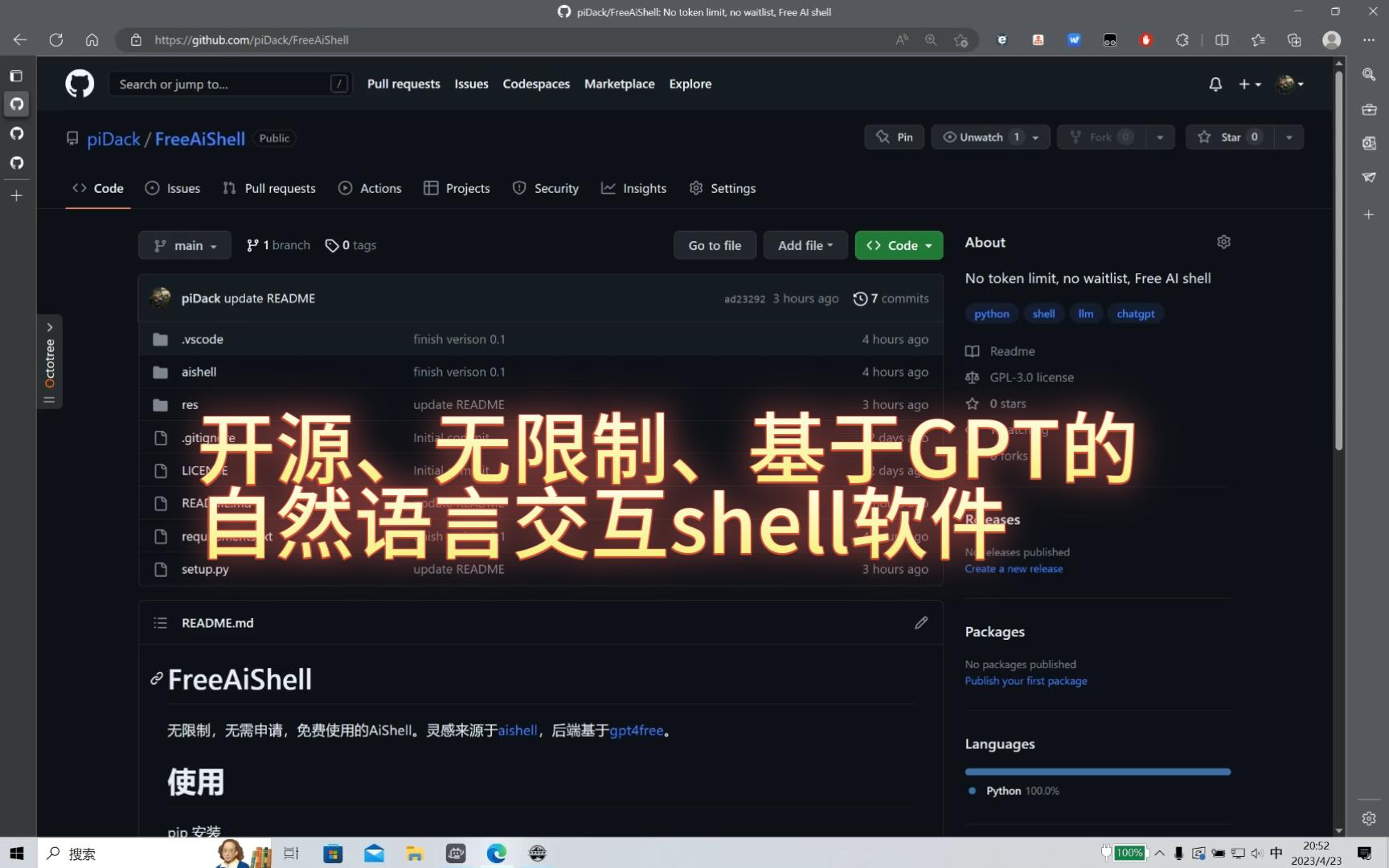The width and height of the screenshot is (1389, 868).
Task: Click the GitHub octocat home logo
Action: coord(79,84)
